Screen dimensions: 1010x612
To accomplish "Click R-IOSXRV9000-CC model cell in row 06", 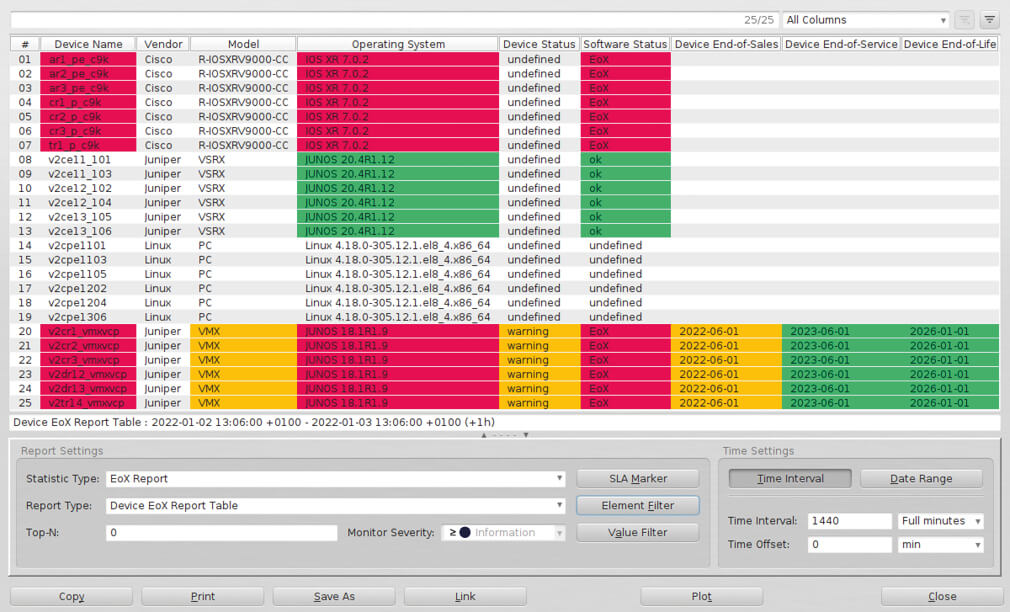I will point(243,131).
